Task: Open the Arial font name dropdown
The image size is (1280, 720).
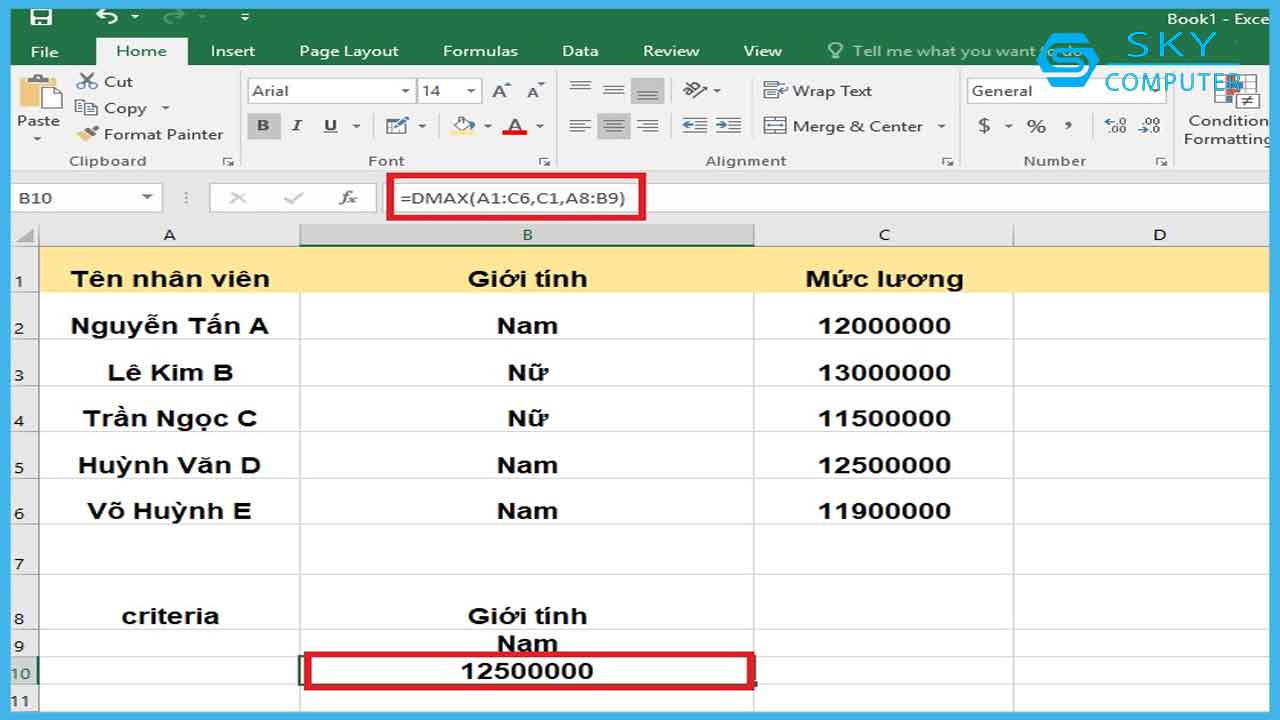Action: coord(405,91)
